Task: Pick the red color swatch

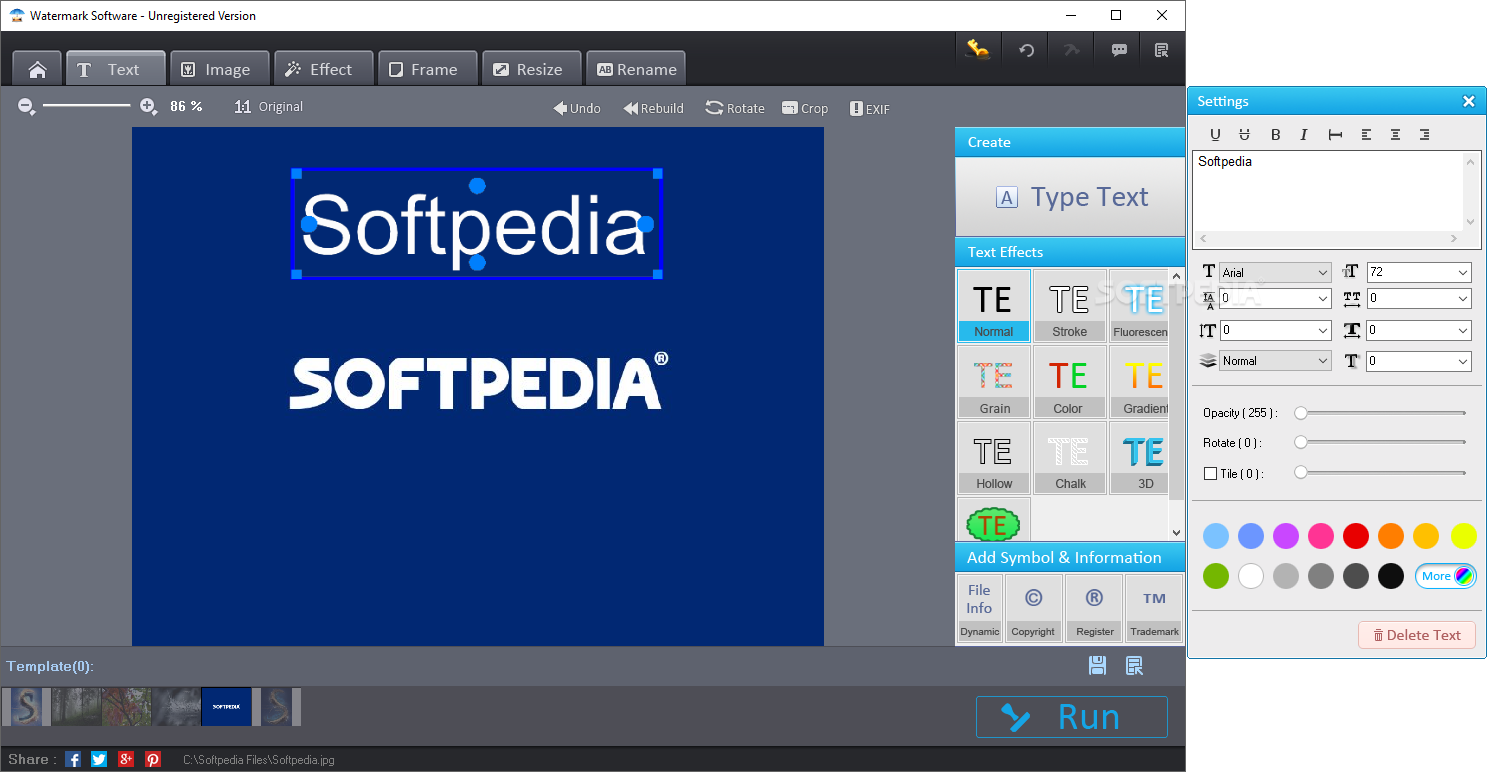Action: click(x=1356, y=536)
